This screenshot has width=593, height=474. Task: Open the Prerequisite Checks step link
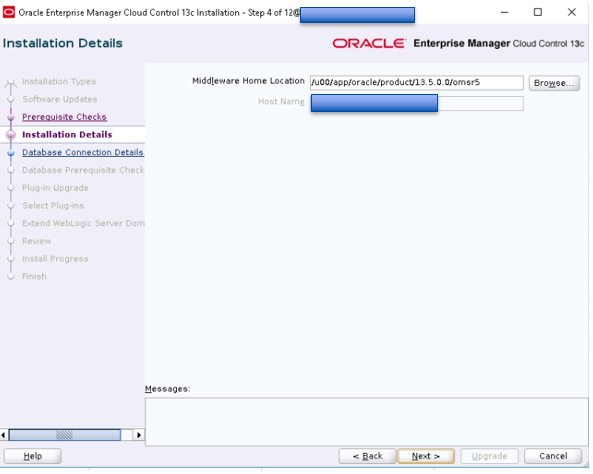click(64, 117)
